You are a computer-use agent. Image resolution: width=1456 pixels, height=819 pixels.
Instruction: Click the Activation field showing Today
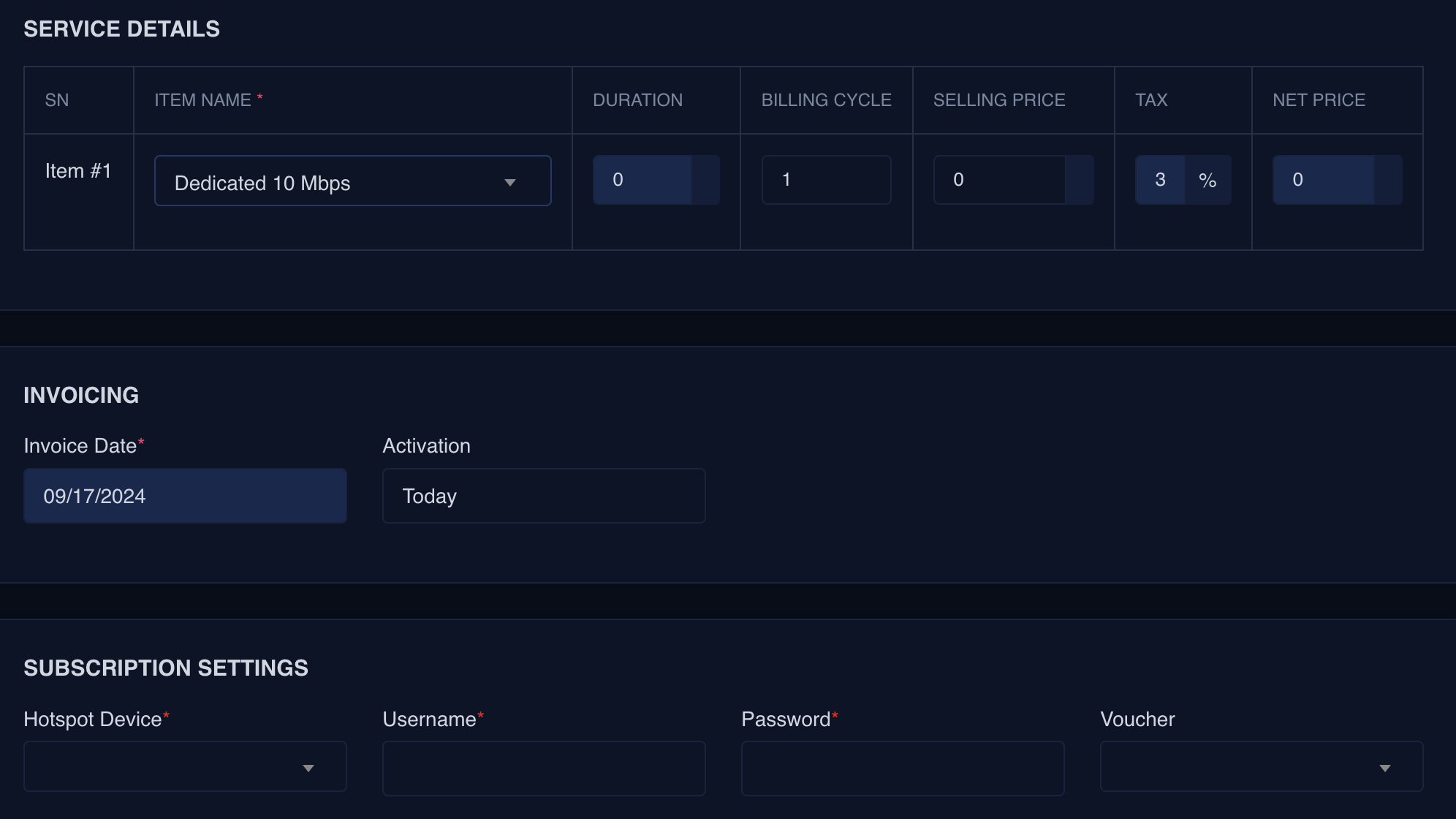544,496
